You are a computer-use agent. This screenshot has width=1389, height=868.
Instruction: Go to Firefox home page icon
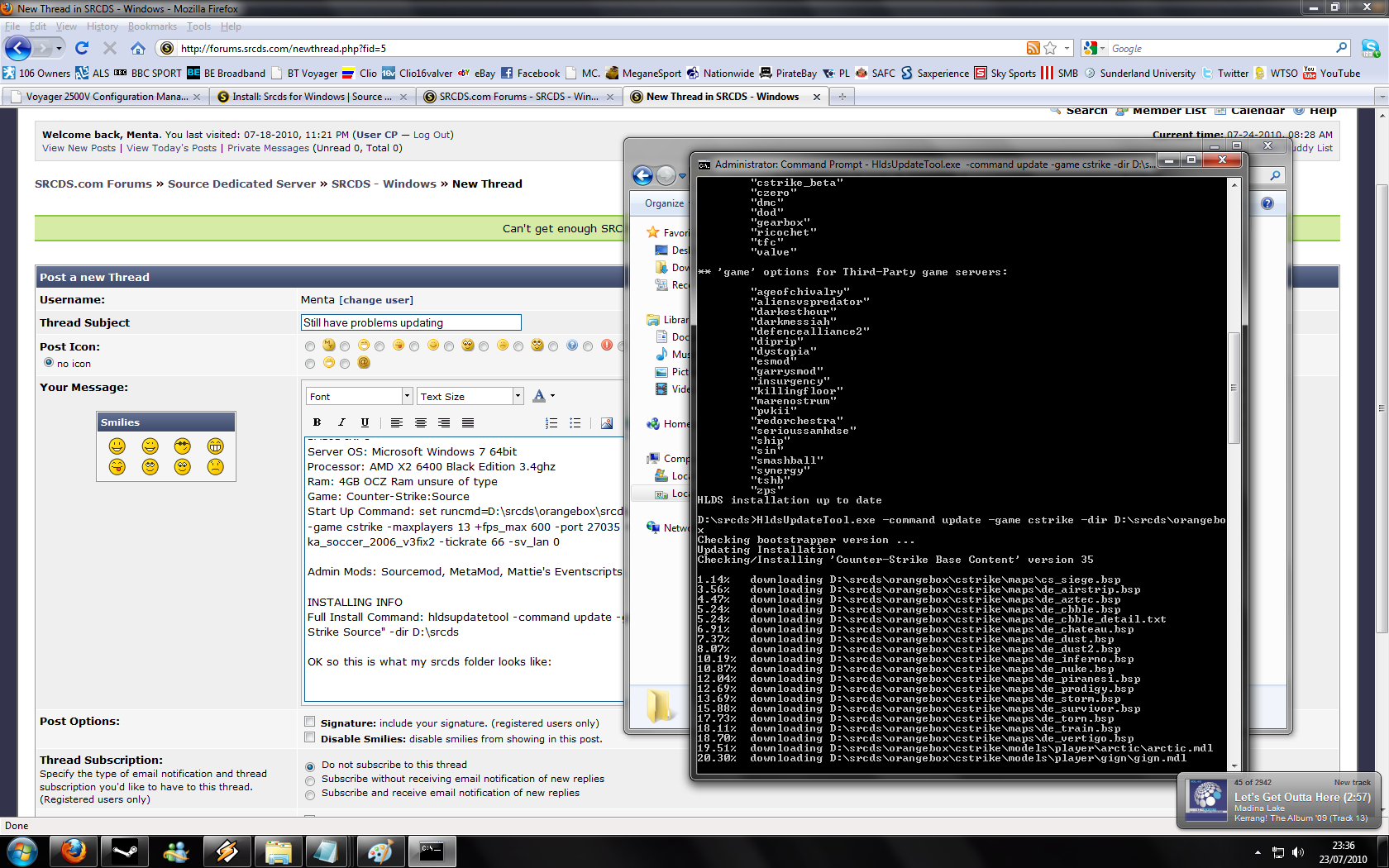pos(138,48)
